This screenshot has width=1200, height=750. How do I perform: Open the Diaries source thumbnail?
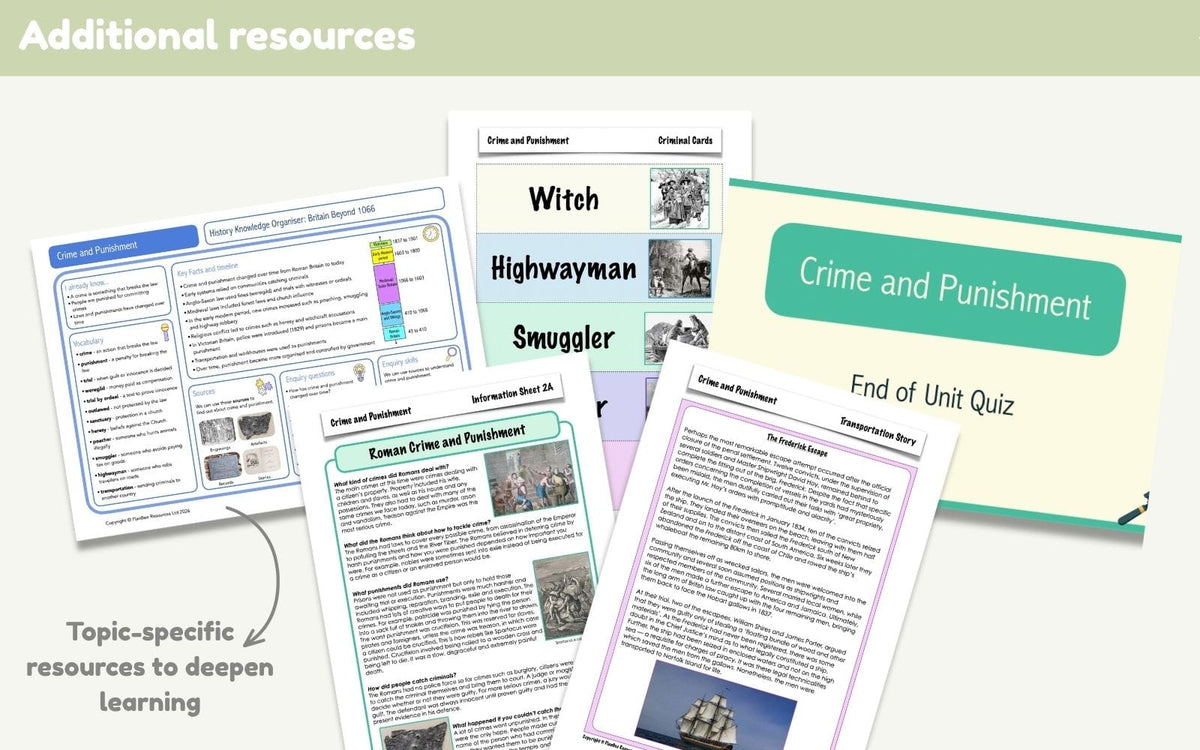(x=261, y=459)
